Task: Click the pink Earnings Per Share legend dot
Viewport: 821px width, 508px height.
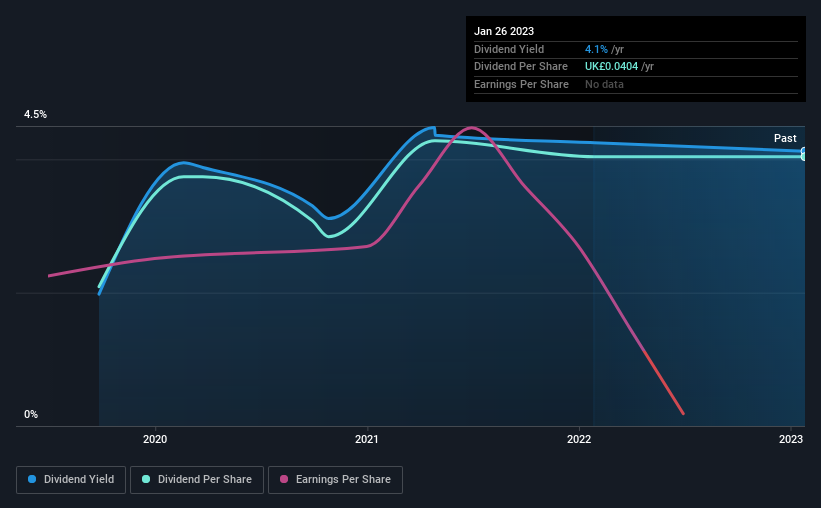Action: (284, 479)
